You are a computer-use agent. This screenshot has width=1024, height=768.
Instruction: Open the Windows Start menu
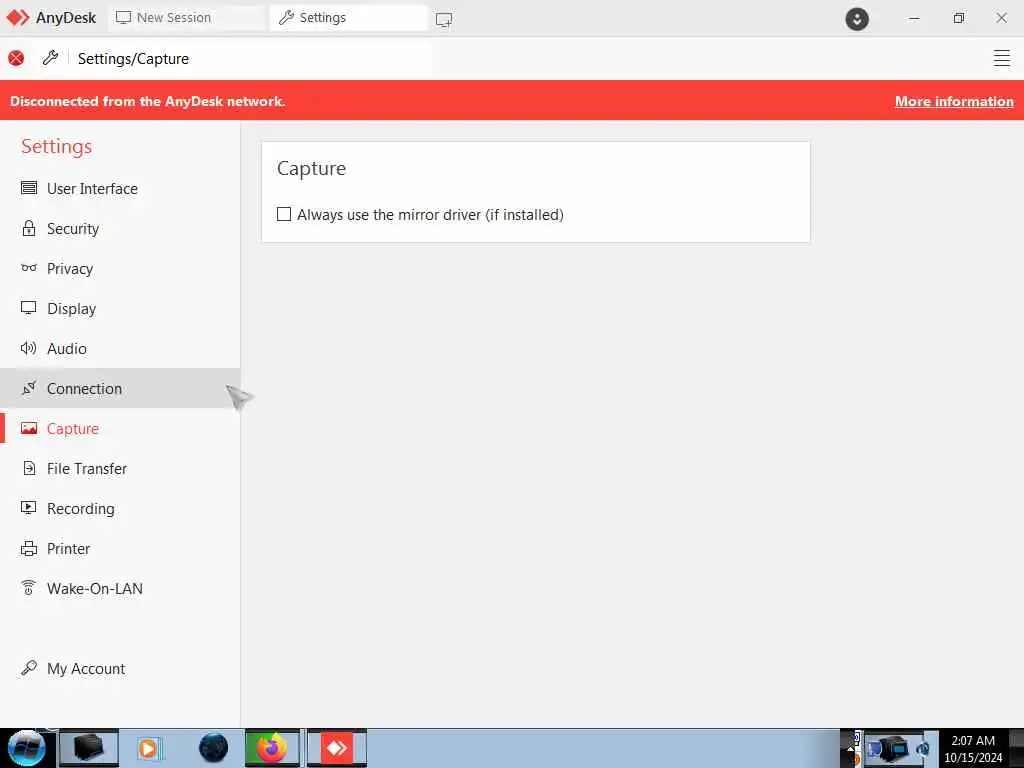pyautogui.click(x=26, y=748)
